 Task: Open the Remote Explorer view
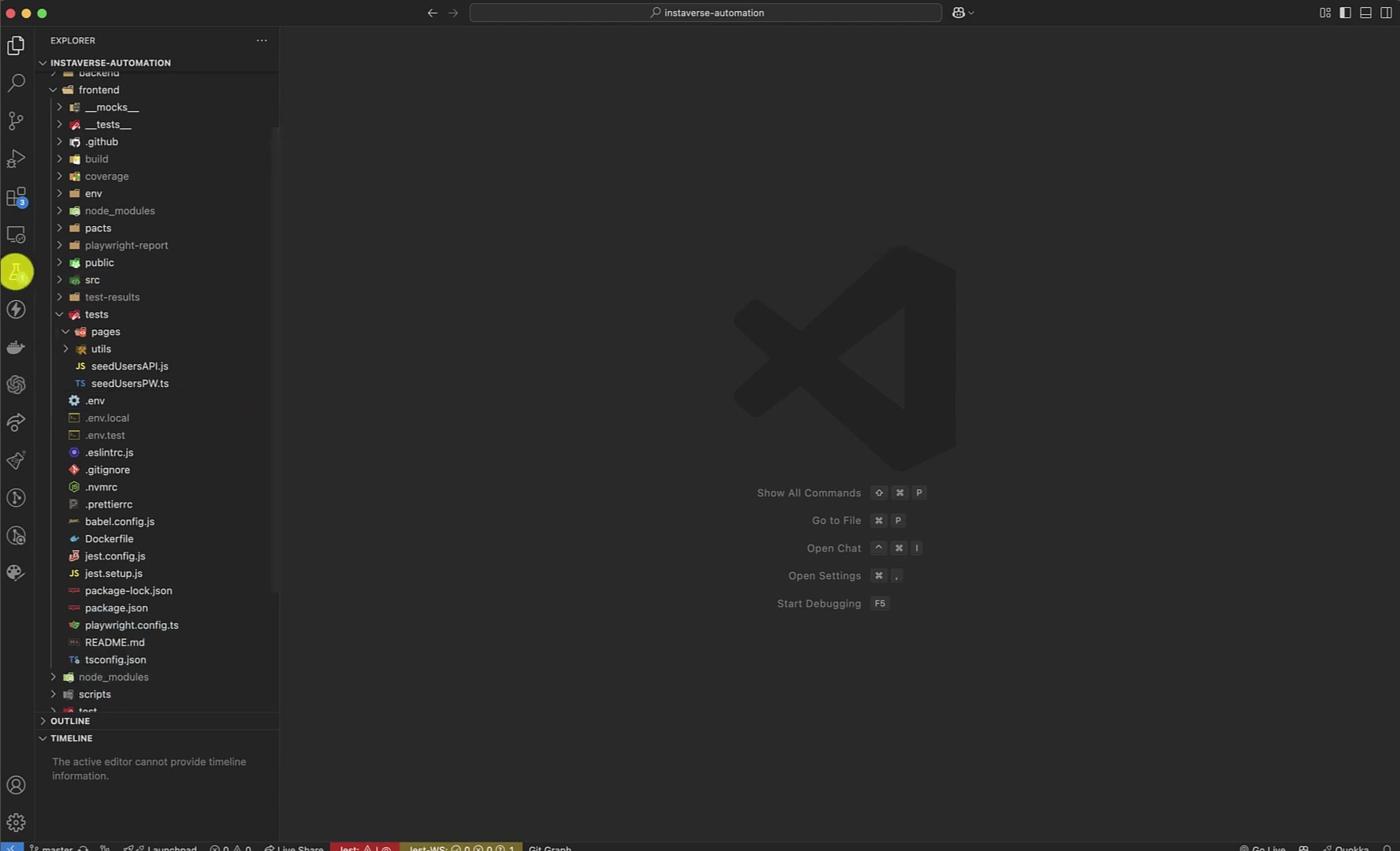(x=16, y=234)
